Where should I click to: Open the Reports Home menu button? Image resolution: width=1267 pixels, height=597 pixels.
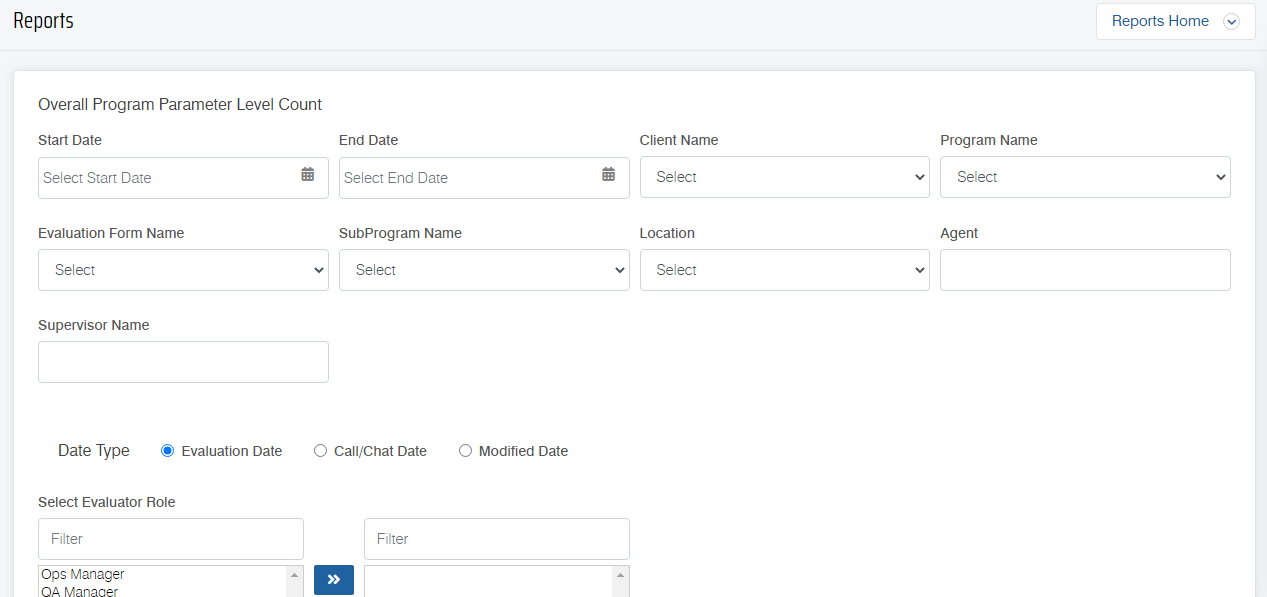coord(1176,21)
